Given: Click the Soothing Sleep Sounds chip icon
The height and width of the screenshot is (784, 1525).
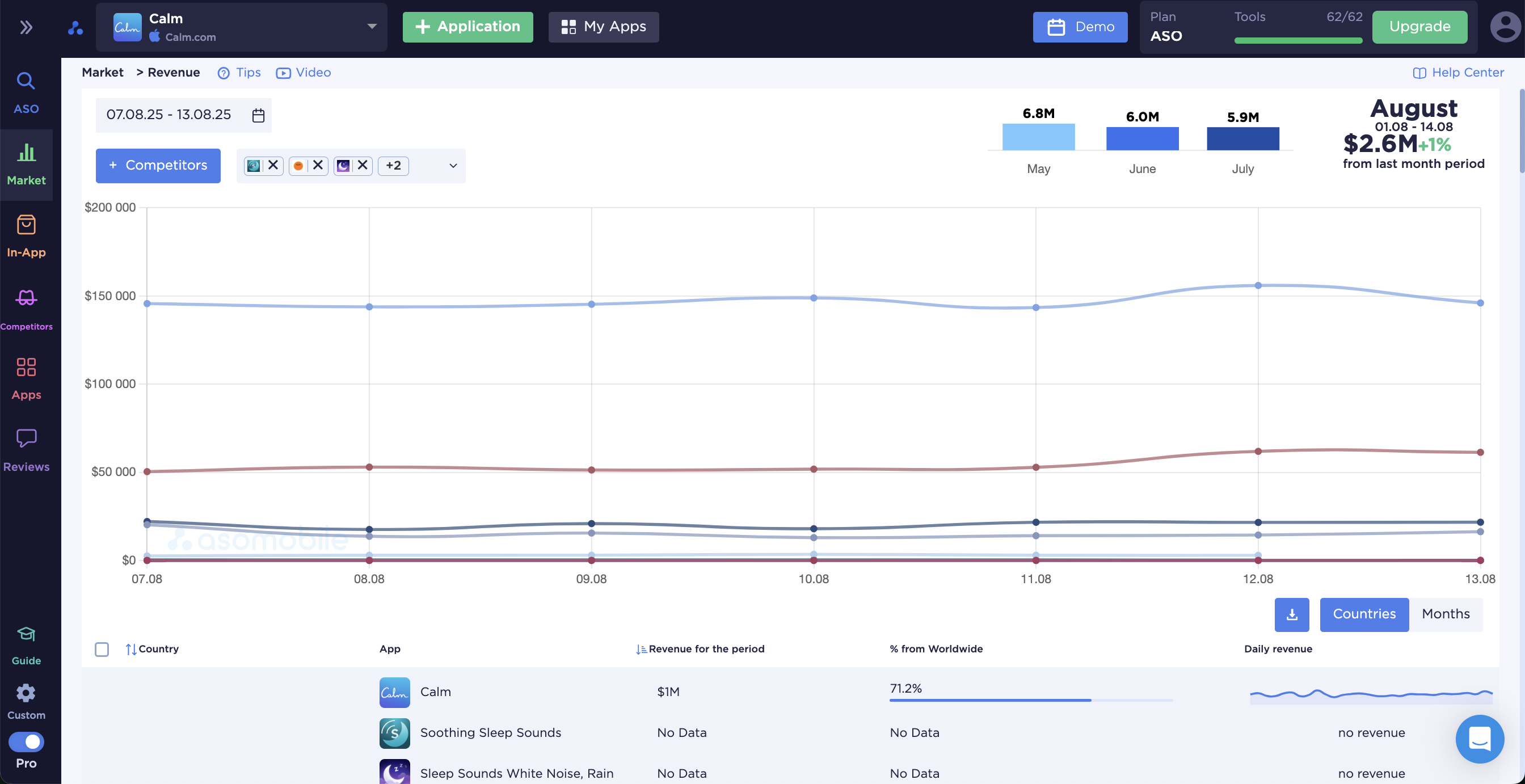Looking at the screenshot, I should pyautogui.click(x=254, y=165).
